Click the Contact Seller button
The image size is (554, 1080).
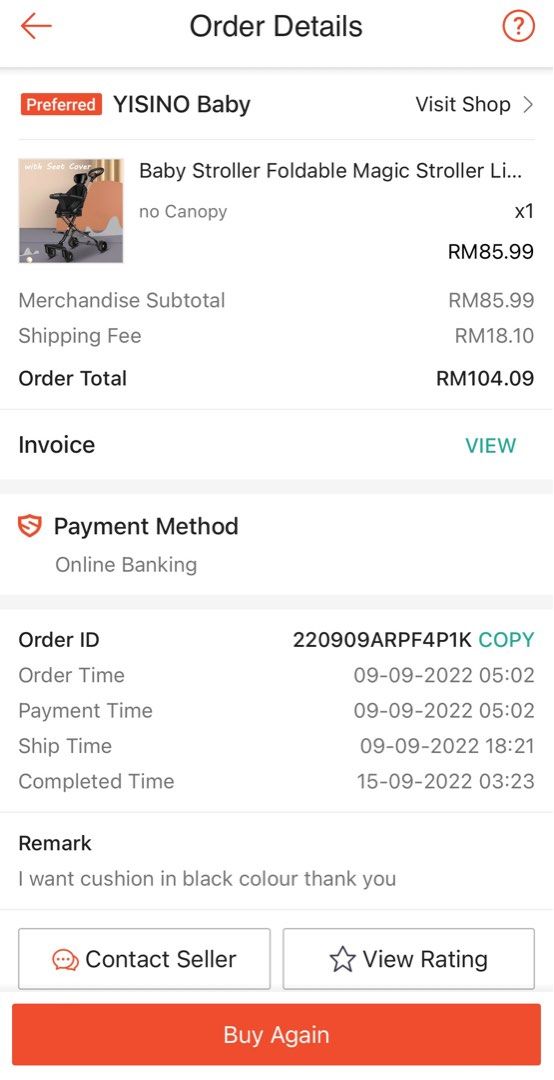(x=144, y=959)
